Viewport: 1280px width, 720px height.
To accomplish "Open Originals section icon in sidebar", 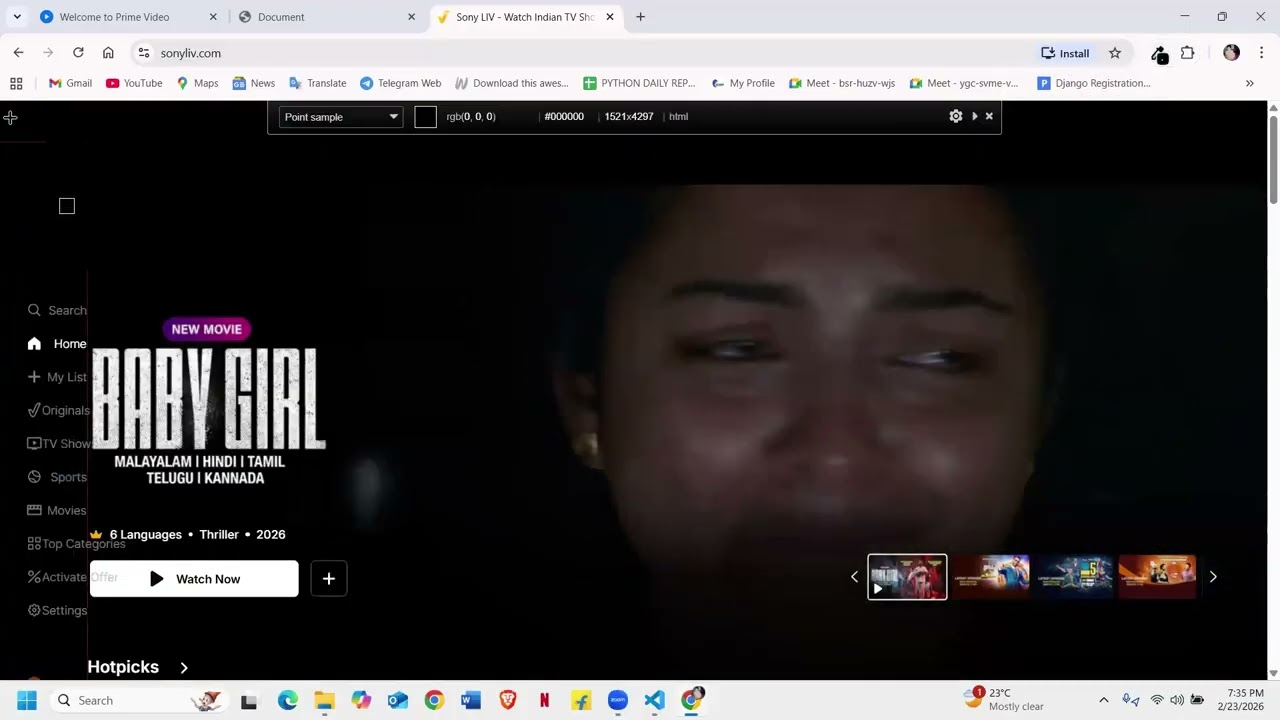I will click(34, 410).
